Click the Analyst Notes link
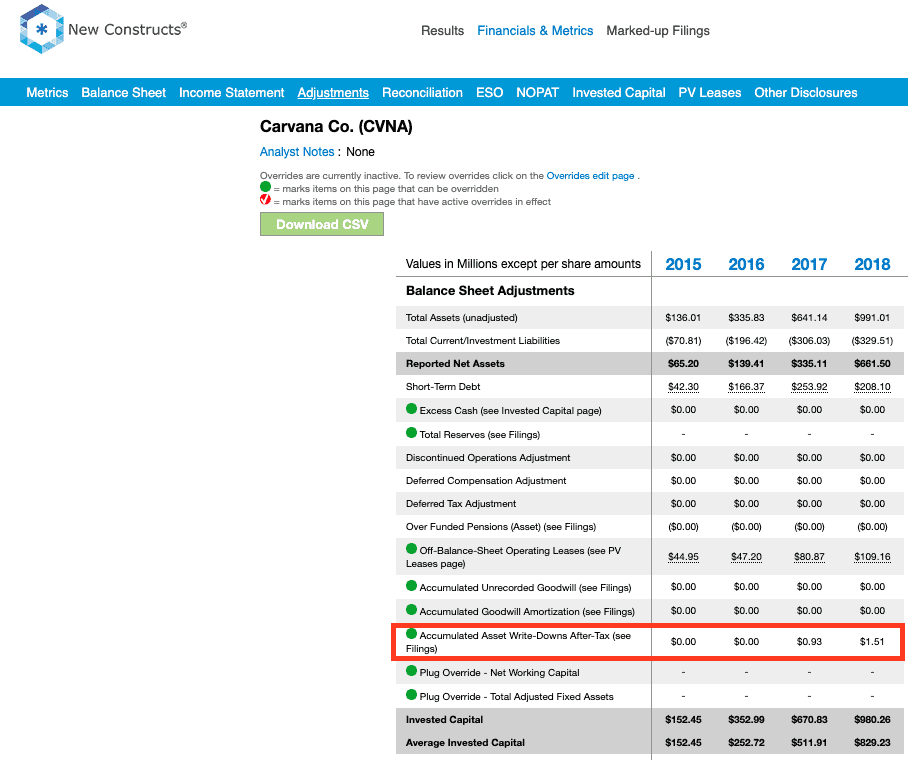908x760 pixels. point(297,152)
